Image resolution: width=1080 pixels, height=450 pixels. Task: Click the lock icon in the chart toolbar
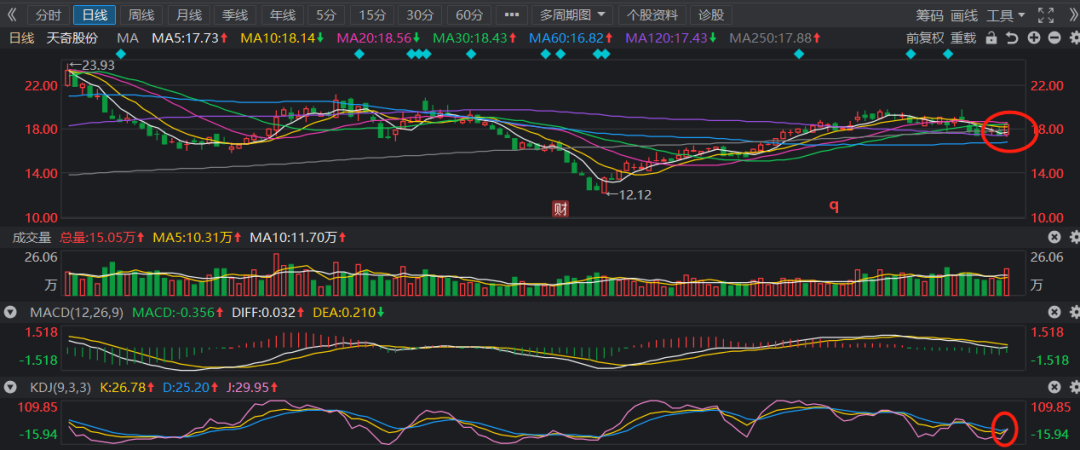pyautogui.click(x=991, y=38)
